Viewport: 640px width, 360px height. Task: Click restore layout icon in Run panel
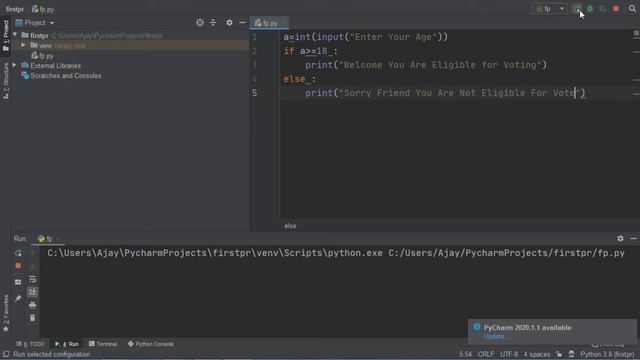click(x=18, y=282)
